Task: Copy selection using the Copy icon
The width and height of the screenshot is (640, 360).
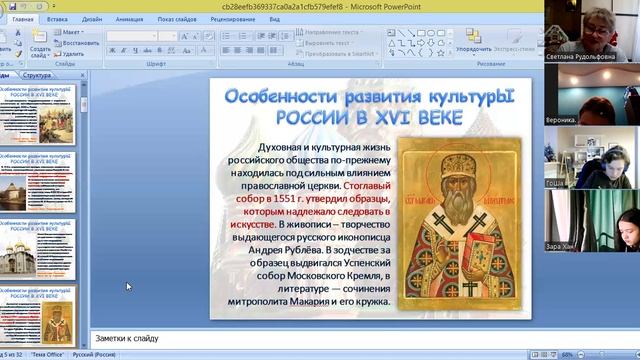Action: click(18, 43)
